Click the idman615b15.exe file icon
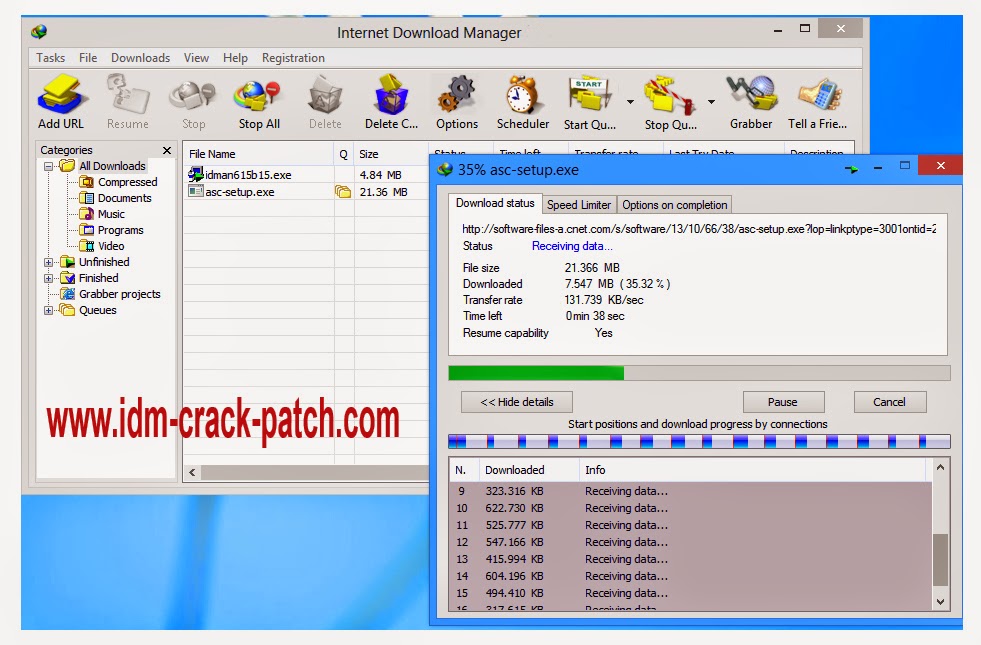This screenshot has height=645, width=981. click(195, 174)
